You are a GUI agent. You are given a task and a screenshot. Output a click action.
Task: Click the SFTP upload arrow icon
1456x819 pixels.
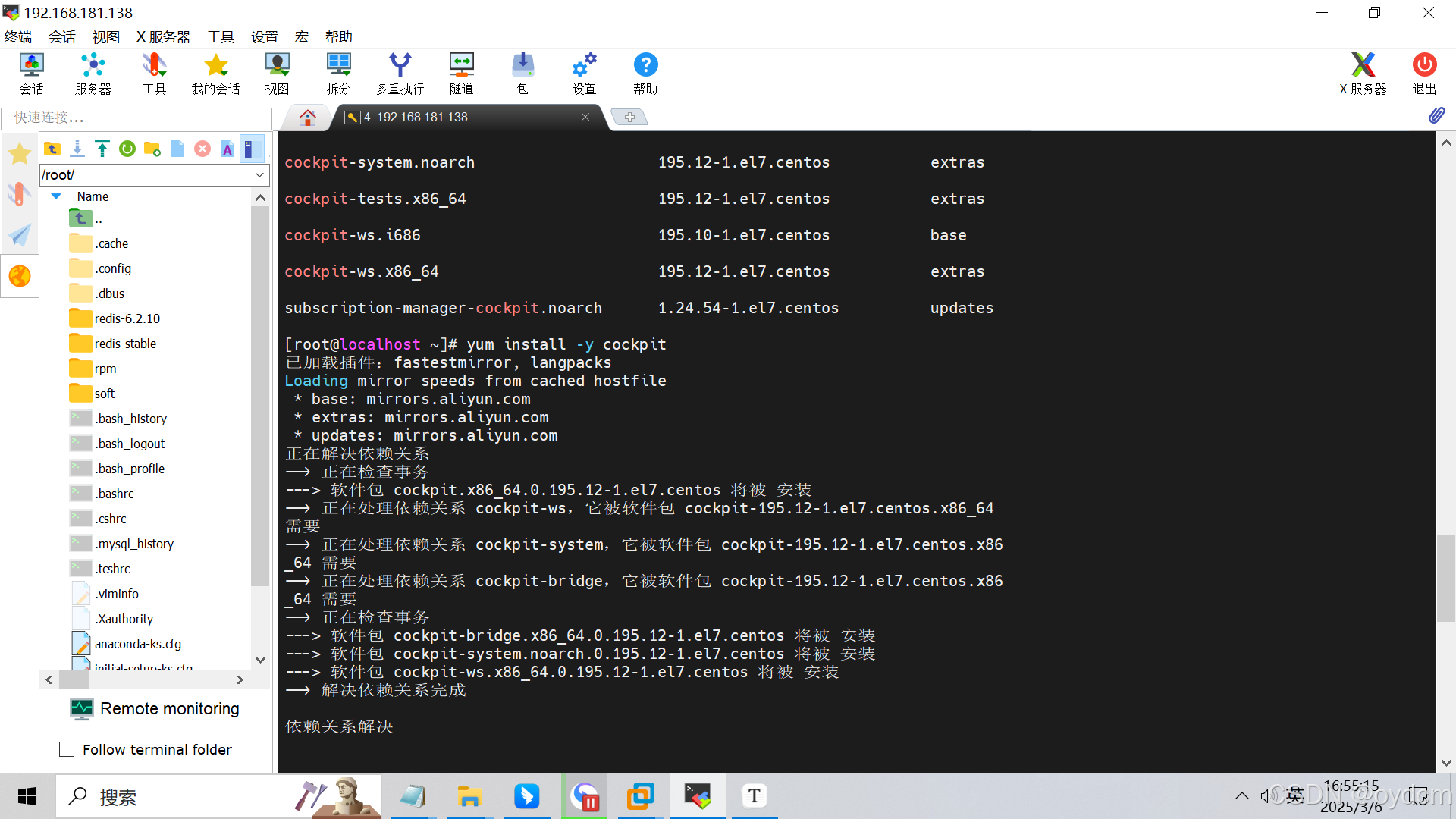tap(102, 149)
